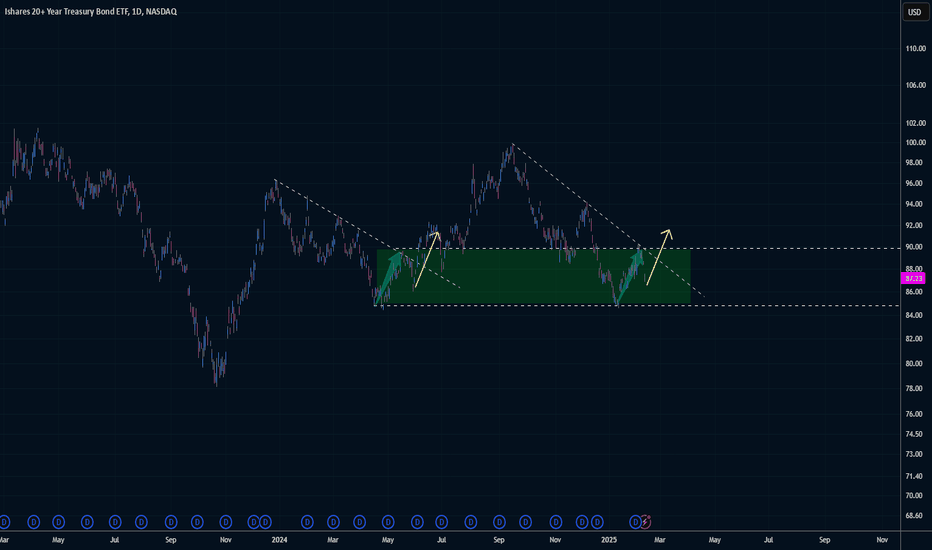Open the USD currency selector

point(915,12)
